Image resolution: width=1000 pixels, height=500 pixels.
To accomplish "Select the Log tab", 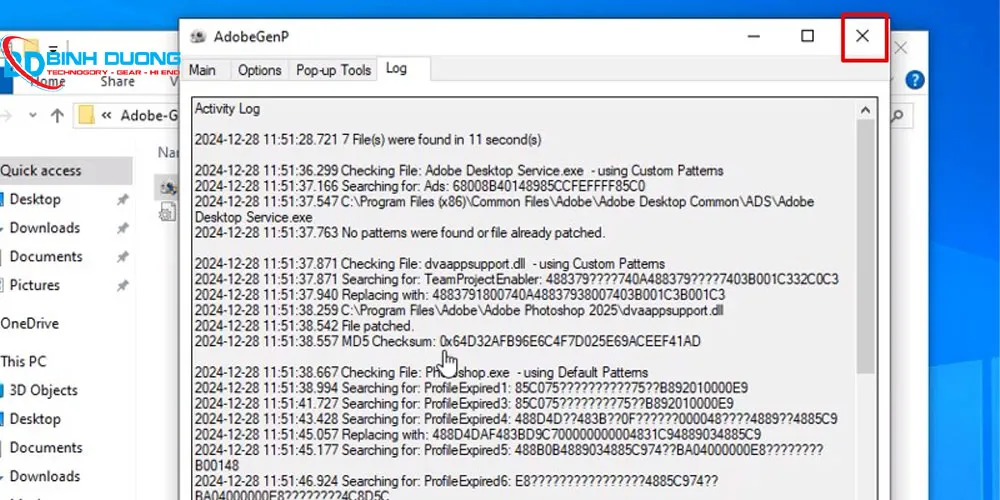I will 396,69.
